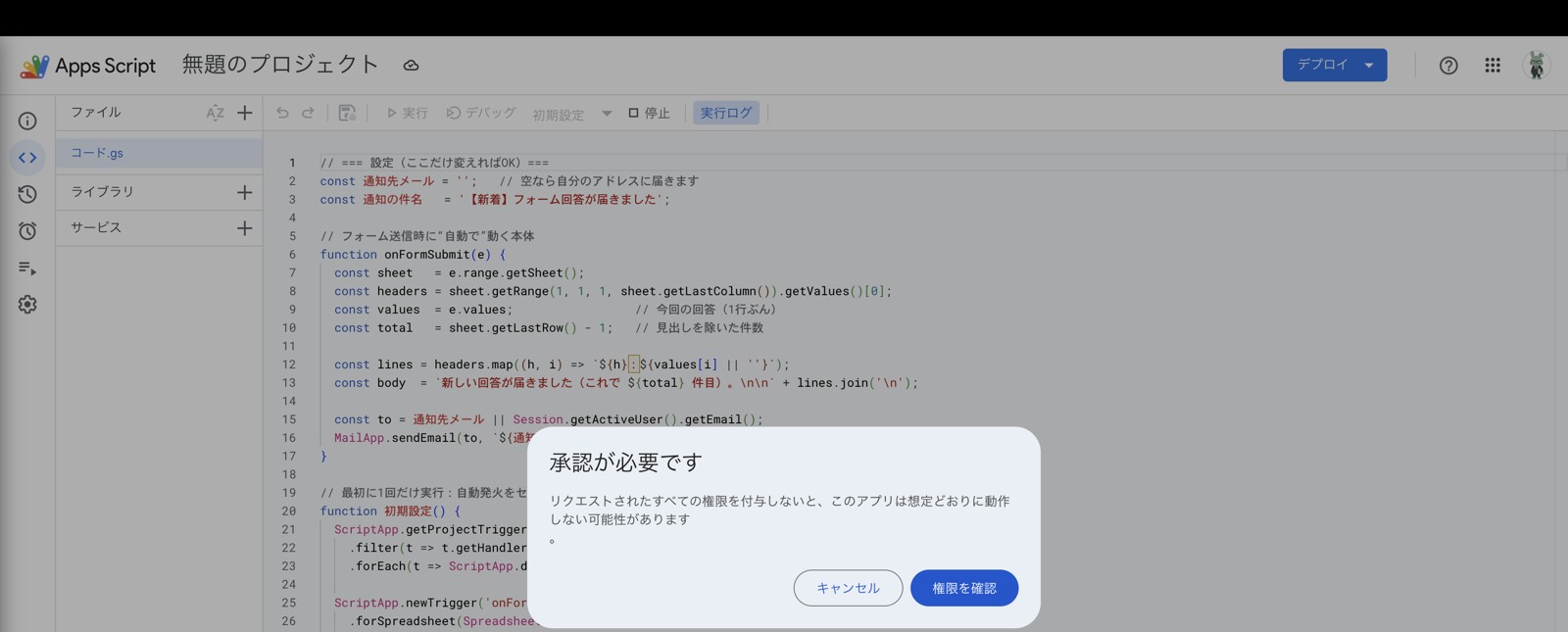Open Project Settings gear icon
The height and width of the screenshot is (632, 1568).
click(x=27, y=305)
